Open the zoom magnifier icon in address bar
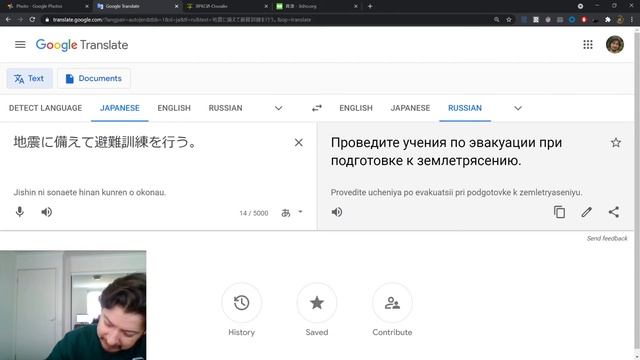The width and height of the screenshot is (640, 360). tap(496, 20)
